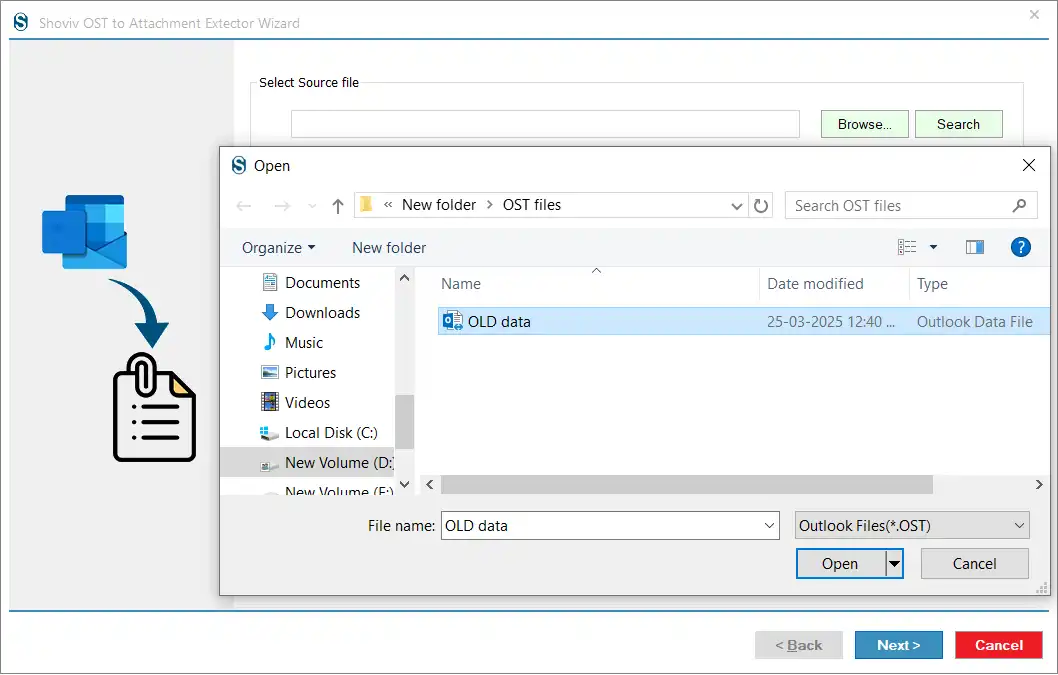Click the OLD data Outlook file icon

[x=453, y=321]
